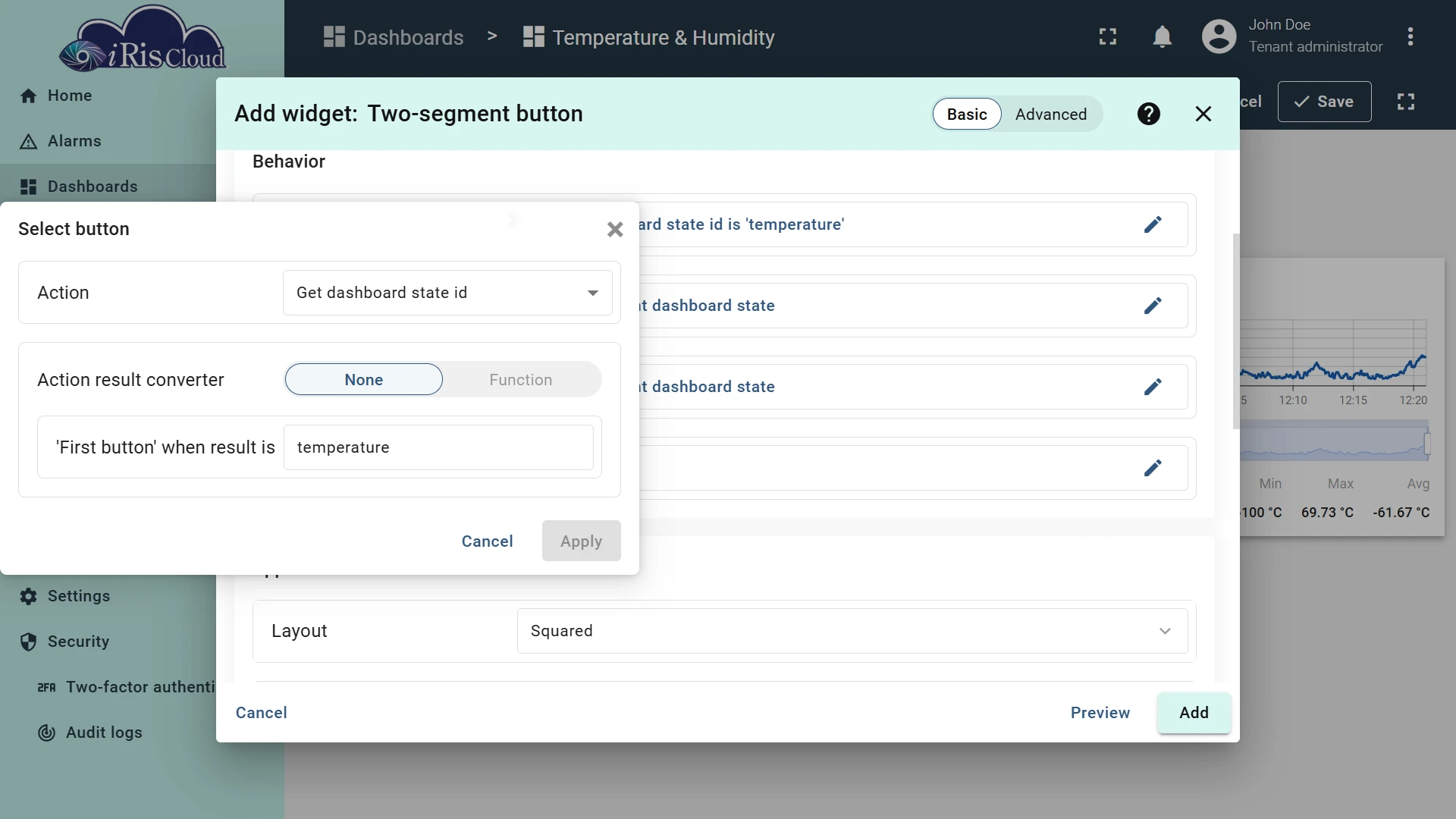The width and height of the screenshot is (1456, 819).
Task: Click the Dashboards breadcrumb link
Action: pos(394,37)
